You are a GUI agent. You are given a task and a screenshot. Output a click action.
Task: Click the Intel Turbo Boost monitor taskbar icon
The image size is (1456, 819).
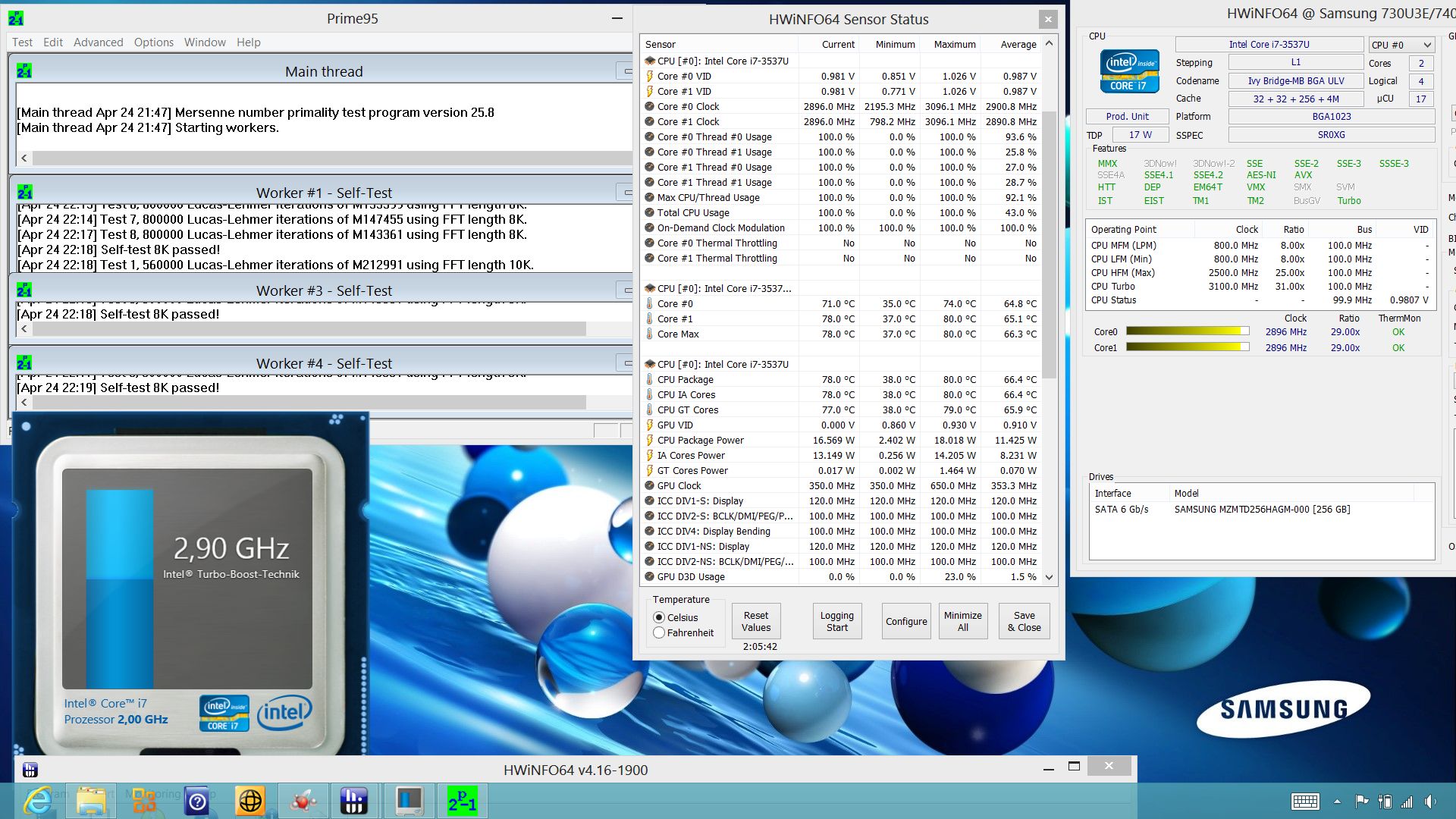tap(409, 801)
